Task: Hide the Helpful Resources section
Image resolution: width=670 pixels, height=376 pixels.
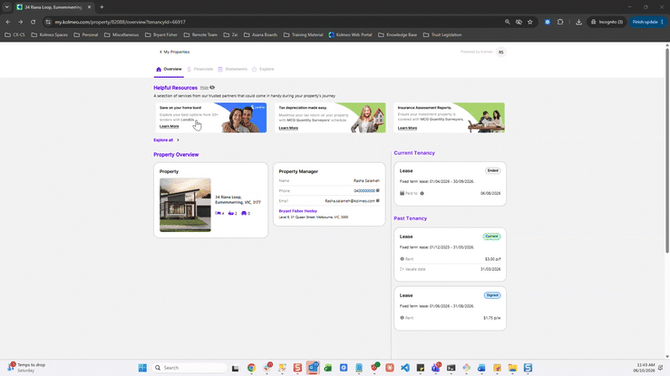Action: pyautogui.click(x=207, y=88)
